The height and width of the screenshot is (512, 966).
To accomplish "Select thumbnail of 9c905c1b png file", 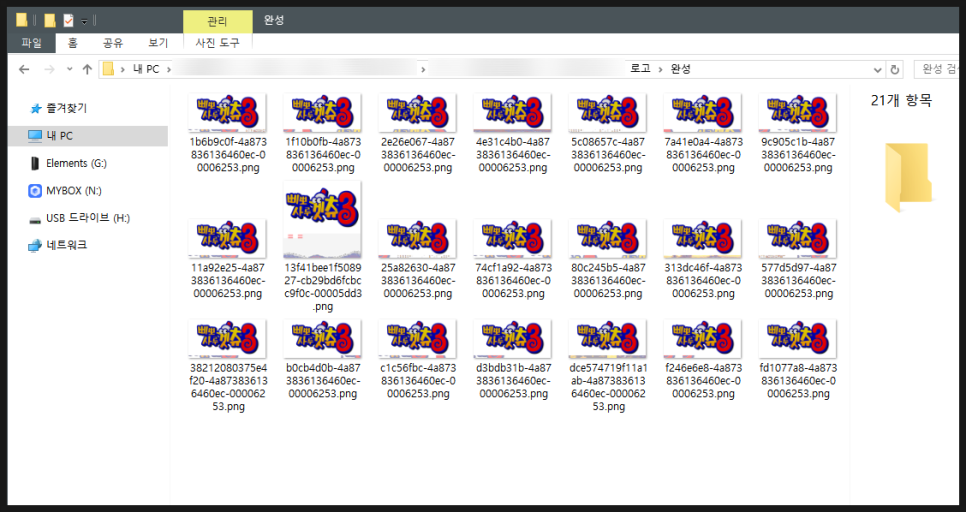I will (x=797, y=113).
